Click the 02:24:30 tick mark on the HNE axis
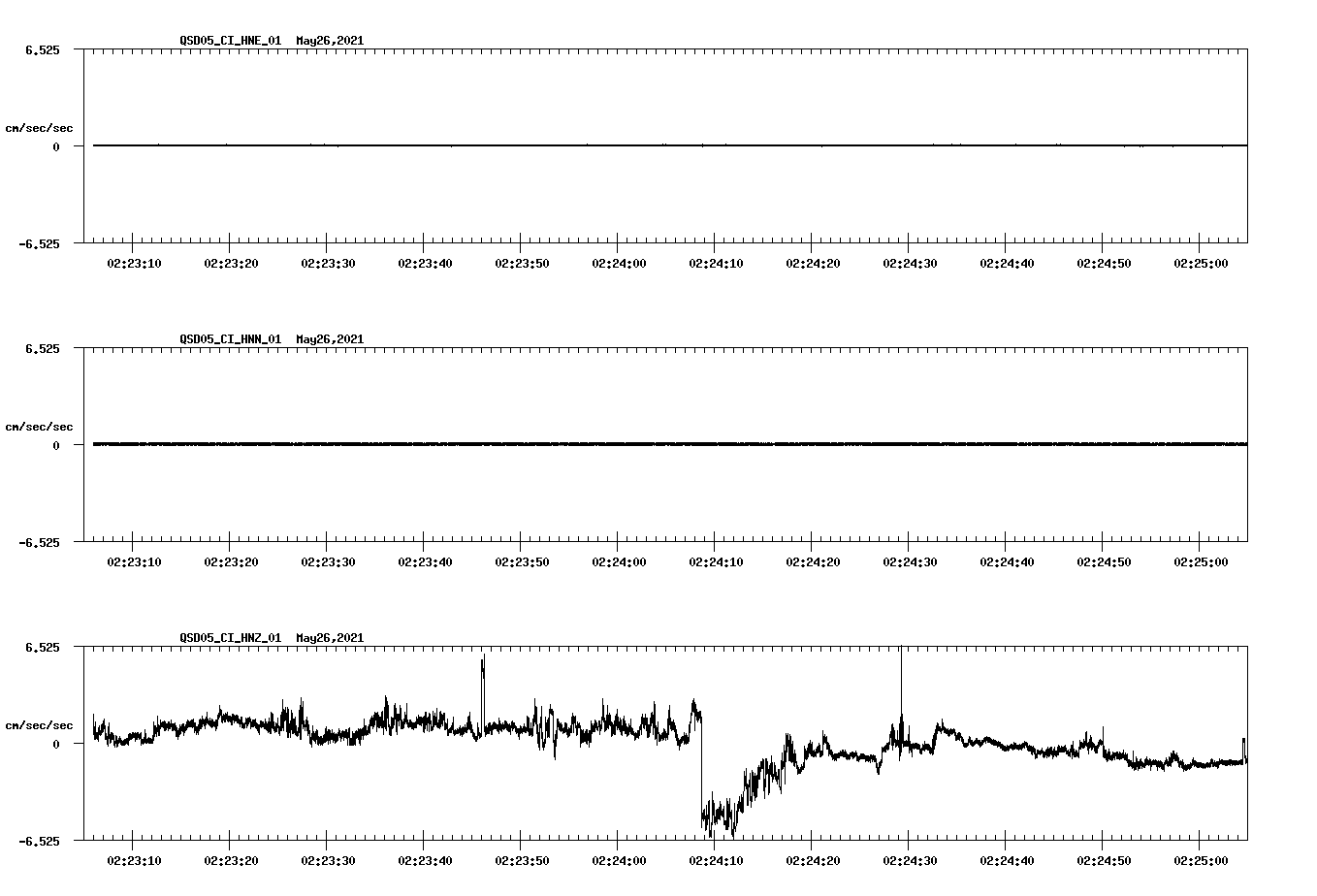This screenshot has width=1317, height=896. point(910,245)
